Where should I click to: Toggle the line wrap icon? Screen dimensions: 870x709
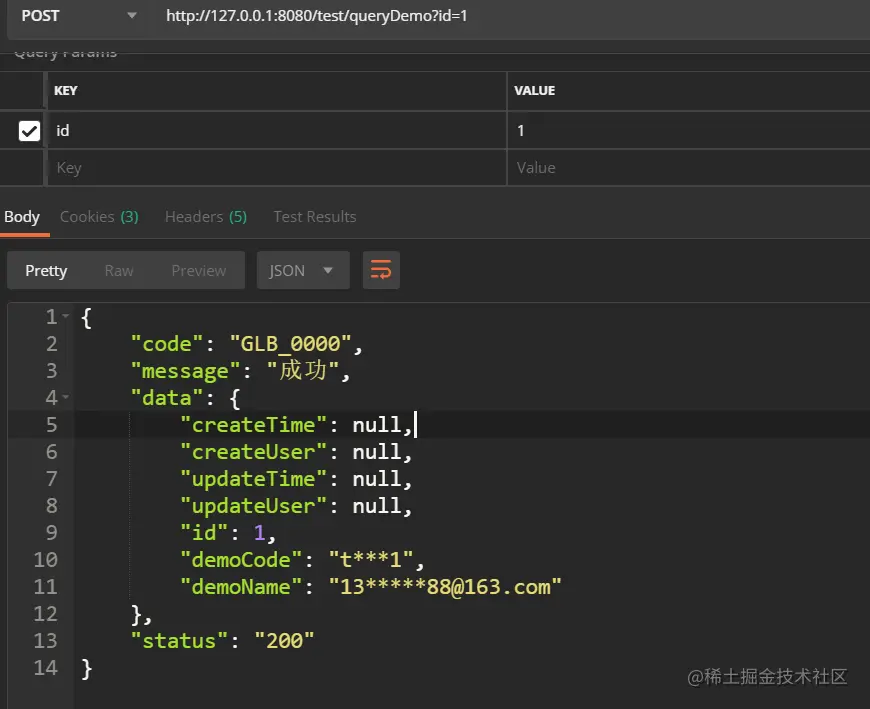[x=381, y=270]
